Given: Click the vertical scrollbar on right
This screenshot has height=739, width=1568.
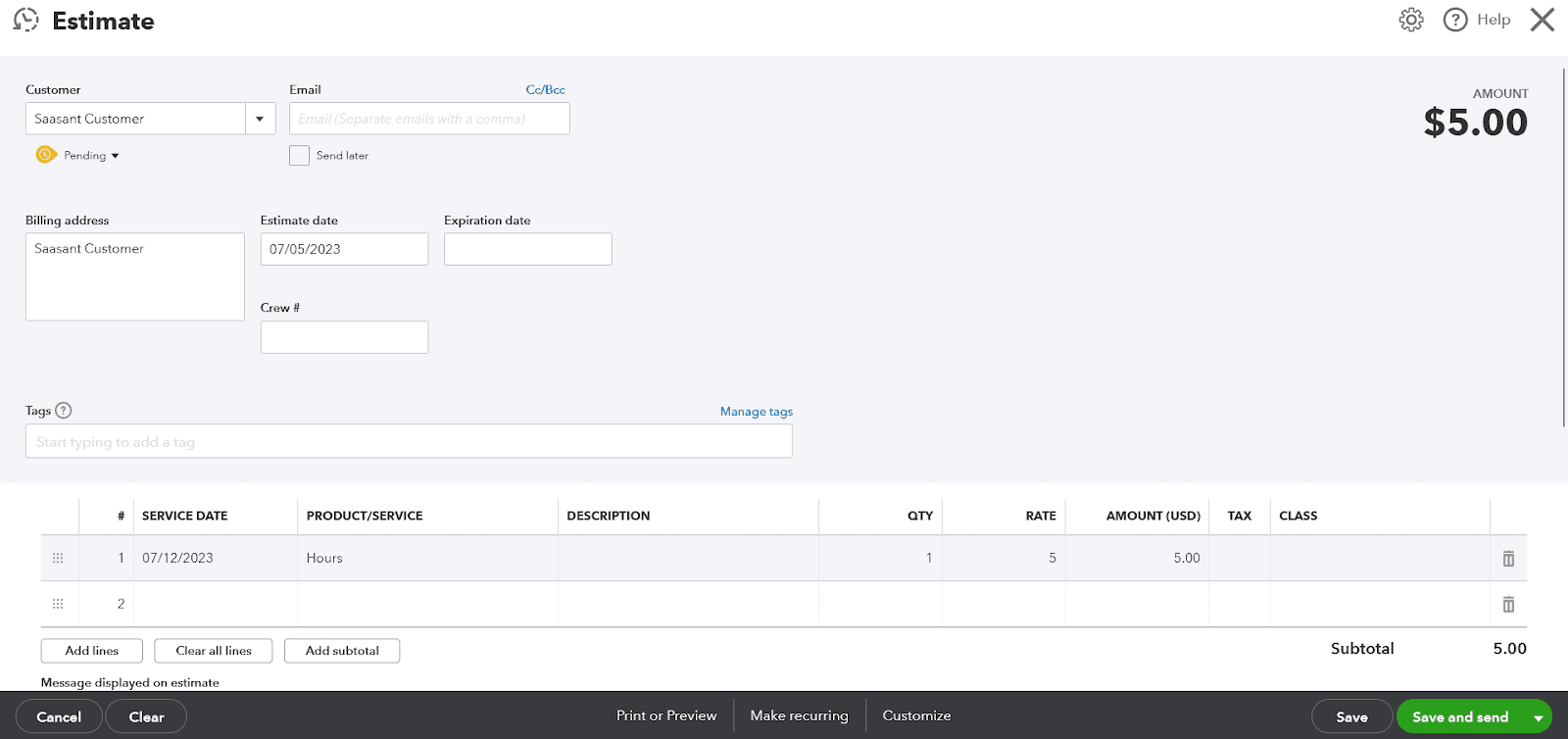Looking at the screenshot, I should [x=1564, y=247].
